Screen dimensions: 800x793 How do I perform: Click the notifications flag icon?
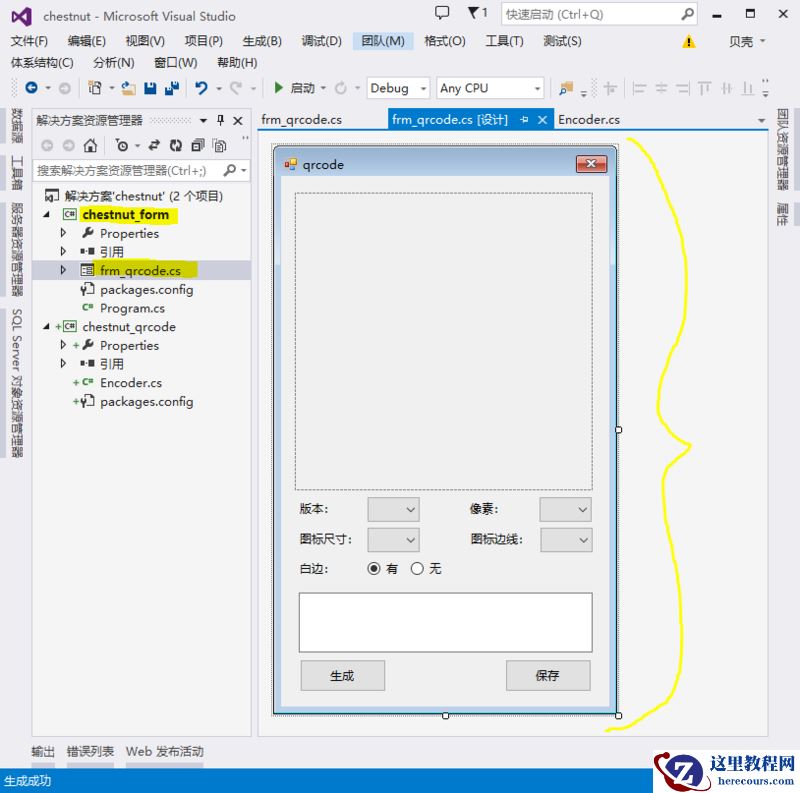475,13
